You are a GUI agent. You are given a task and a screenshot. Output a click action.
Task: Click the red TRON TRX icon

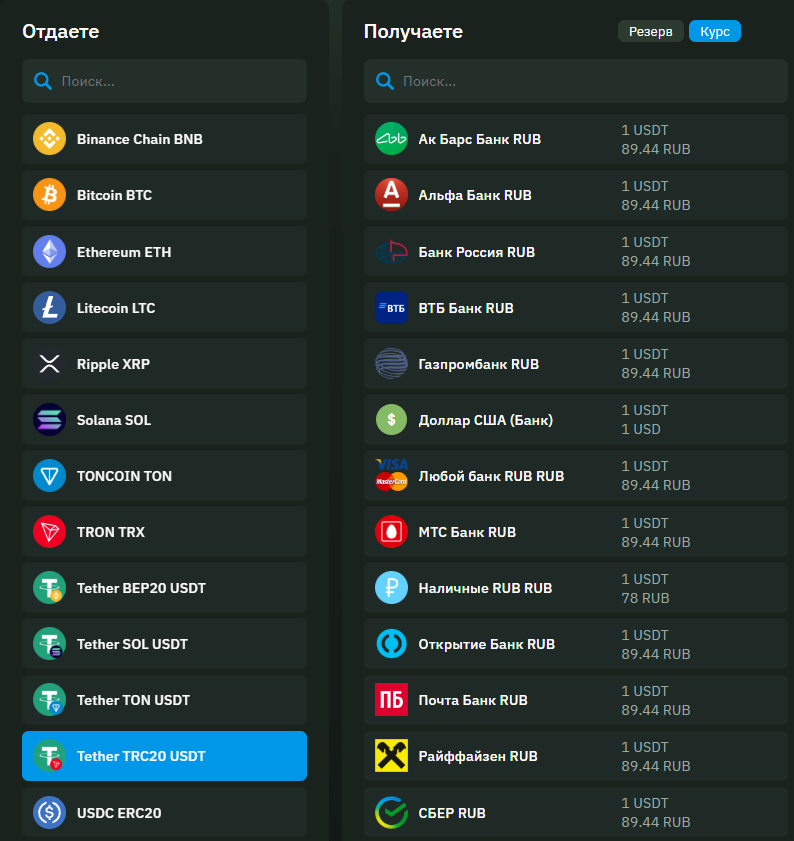click(49, 532)
